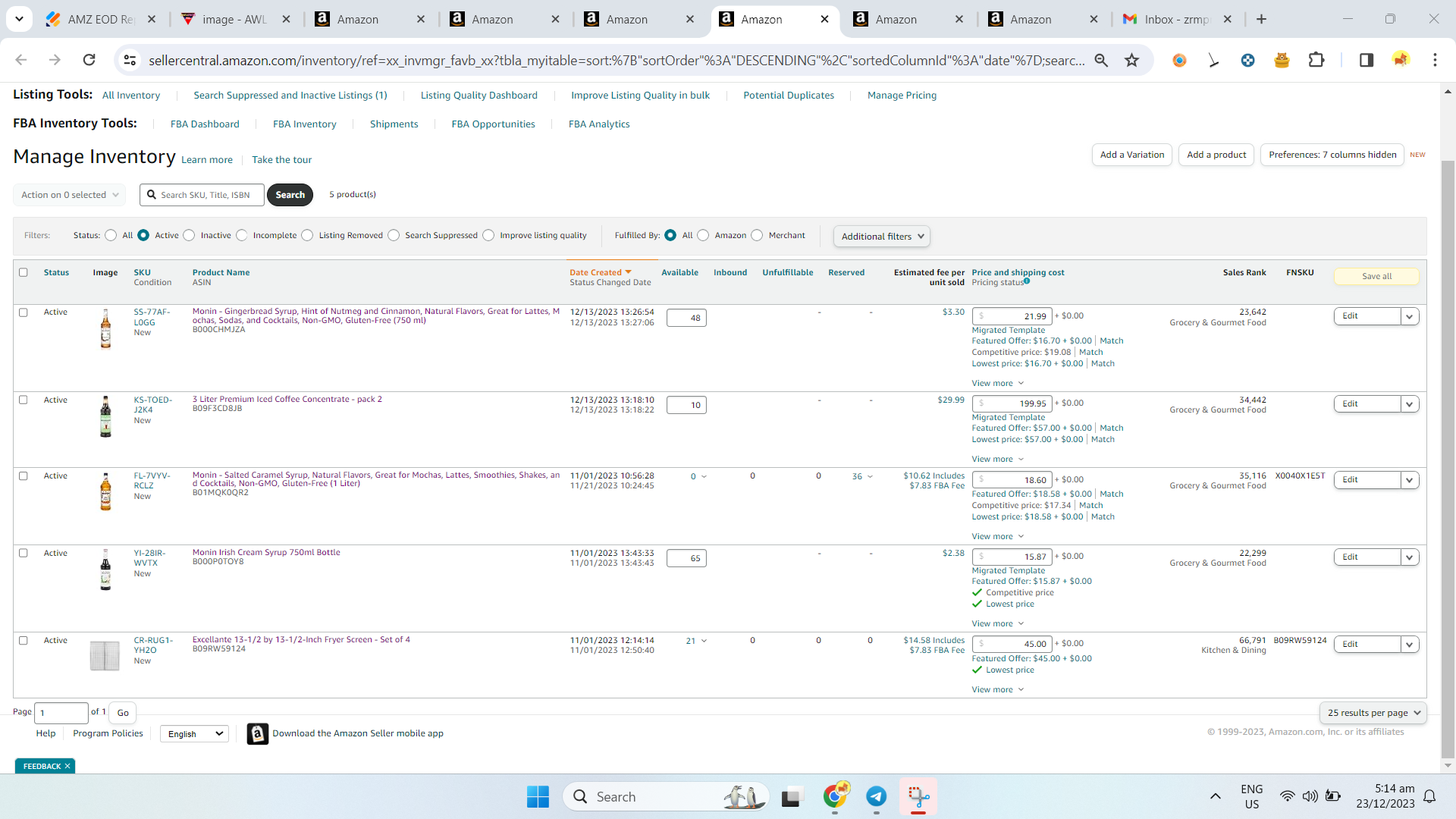Screen dimensions: 1456x819
Task: Open the Manage Pricing tool
Action: [902, 96]
